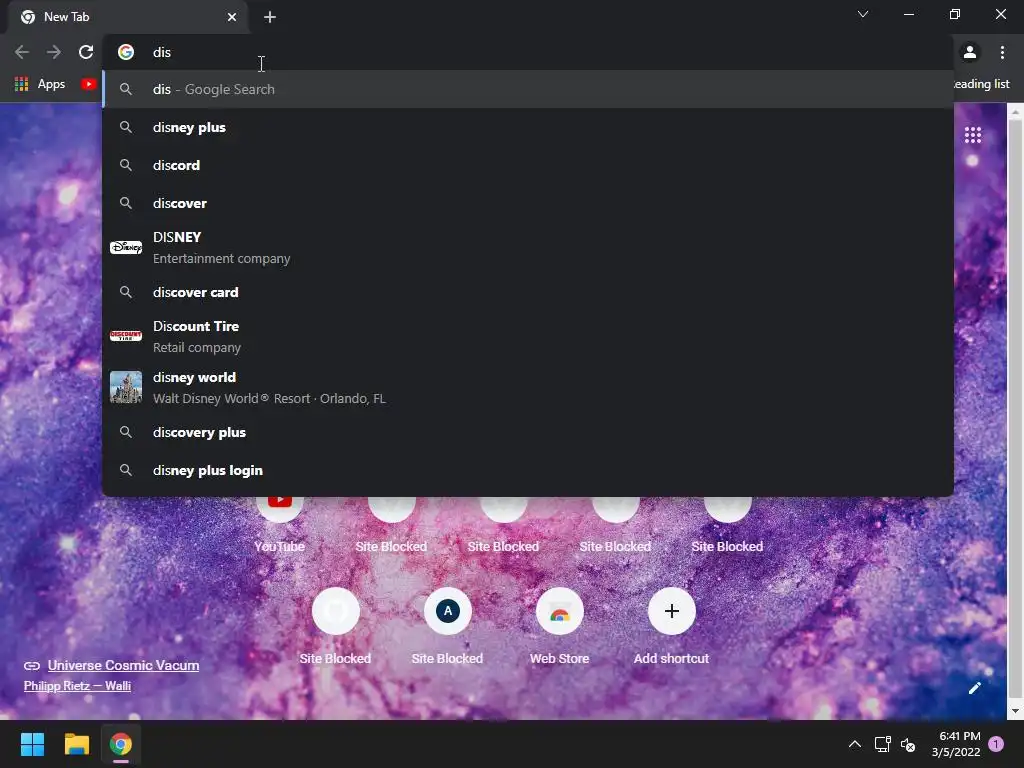Choose the 'dis - Google Search' suggestion
The image size is (1024, 768).
(528, 89)
